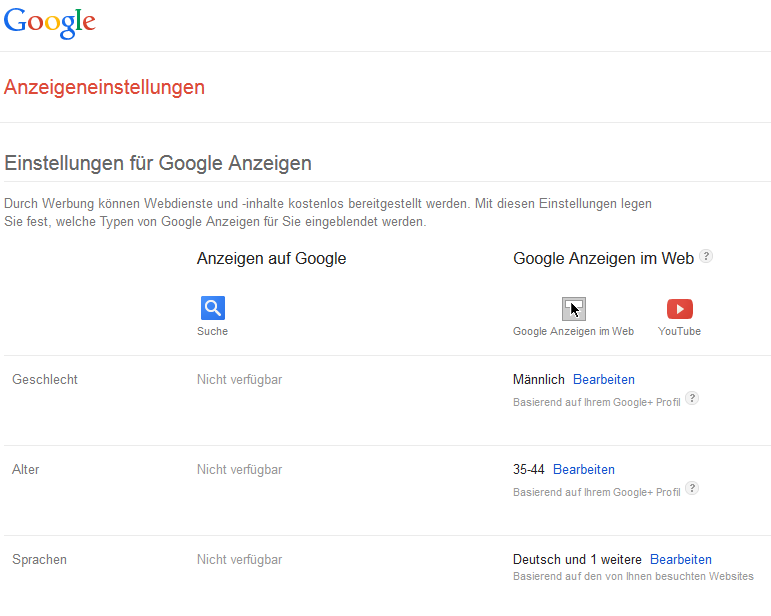Click the Männlich value
This screenshot has height=616, width=771.
click(x=538, y=380)
